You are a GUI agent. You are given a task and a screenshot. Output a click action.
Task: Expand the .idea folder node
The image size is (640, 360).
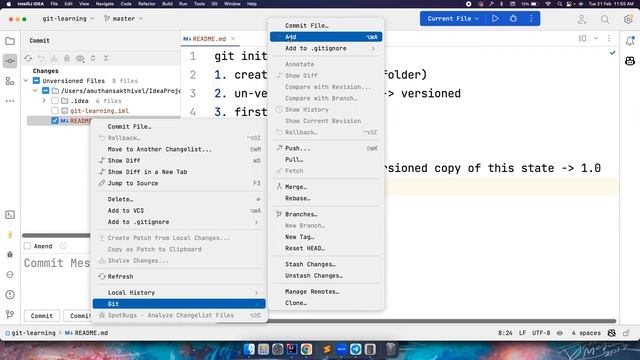tap(44, 101)
